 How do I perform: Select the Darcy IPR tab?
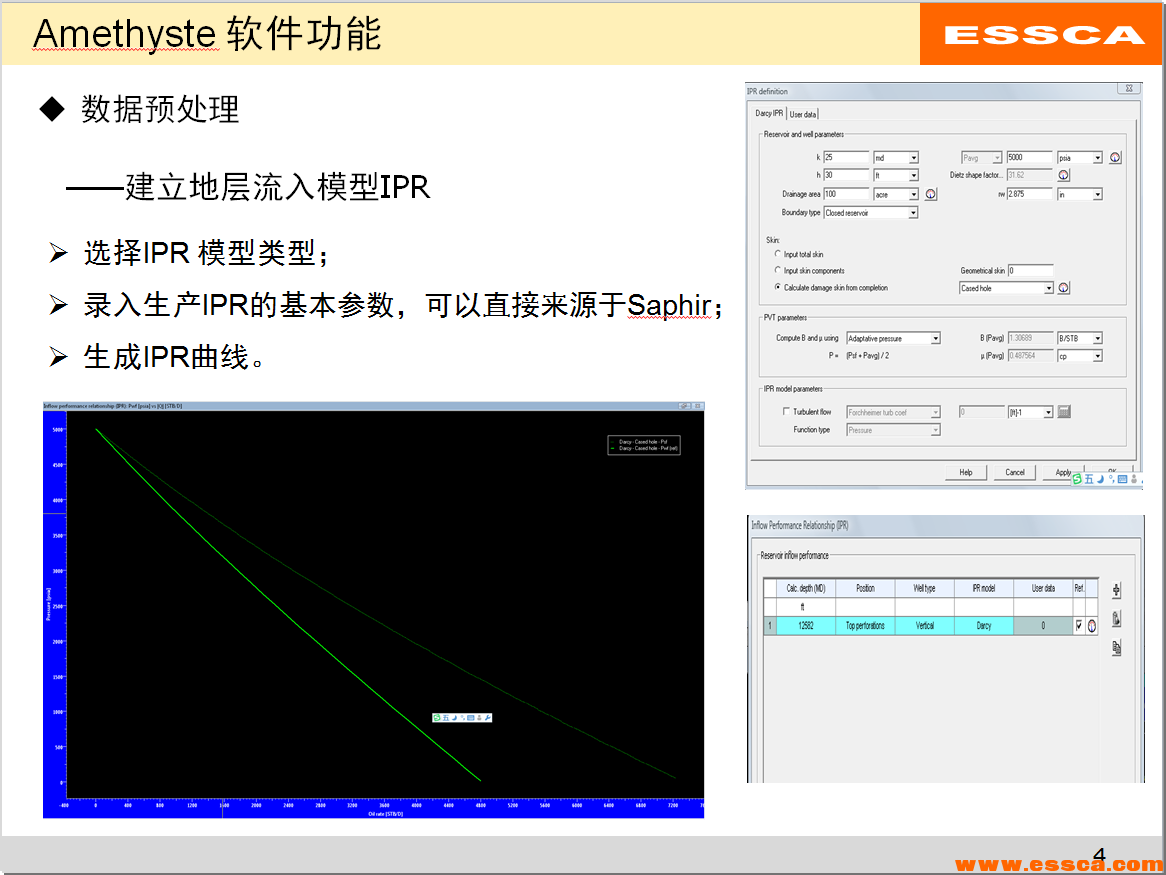(x=768, y=114)
